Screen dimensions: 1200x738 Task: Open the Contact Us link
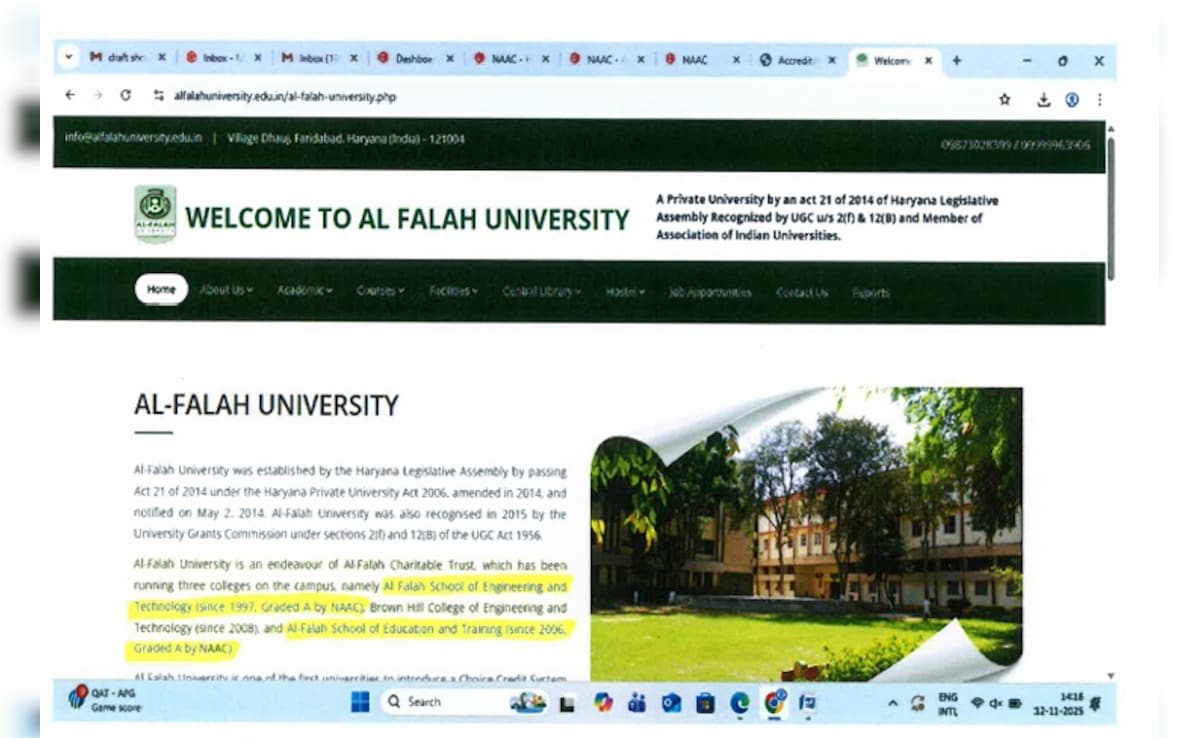pyautogui.click(x=802, y=293)
